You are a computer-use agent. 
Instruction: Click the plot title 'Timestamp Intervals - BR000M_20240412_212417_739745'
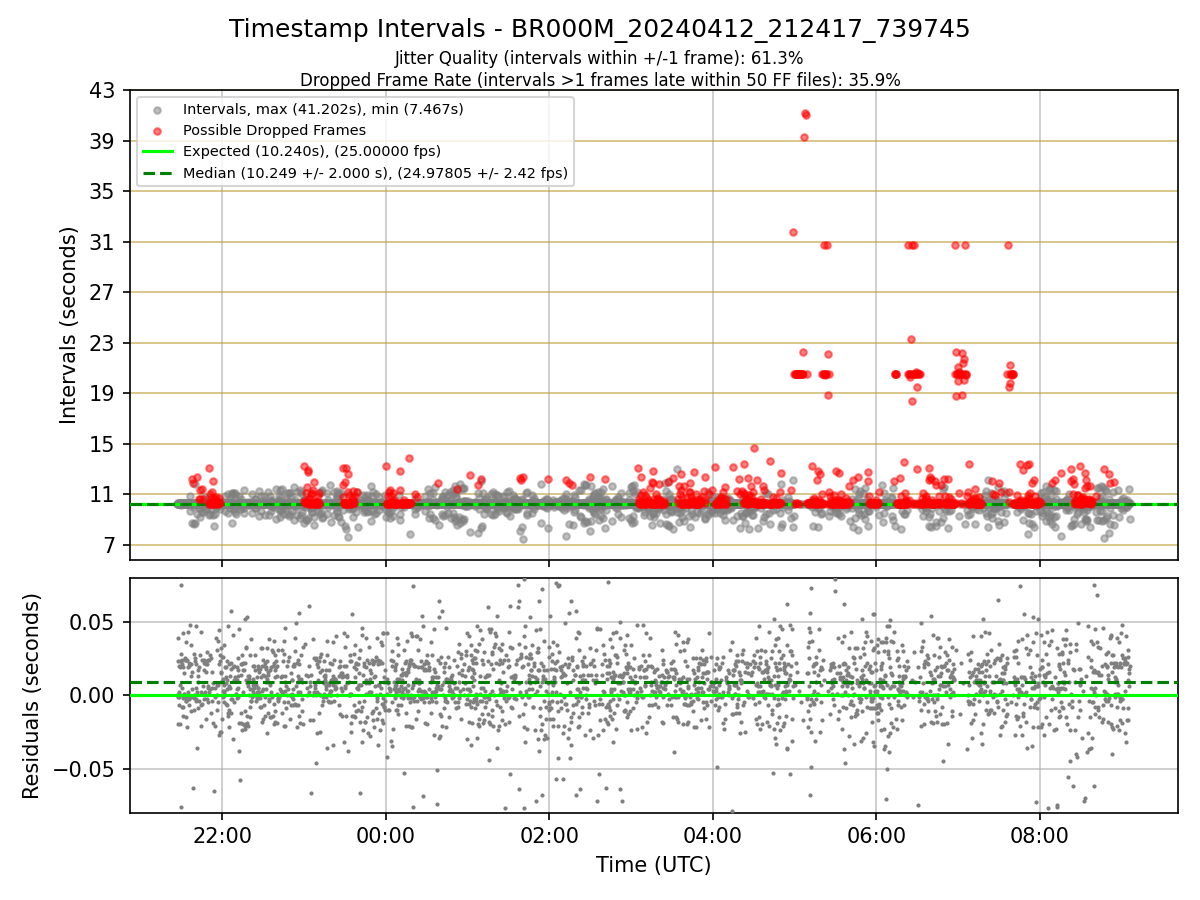[599, 29]
